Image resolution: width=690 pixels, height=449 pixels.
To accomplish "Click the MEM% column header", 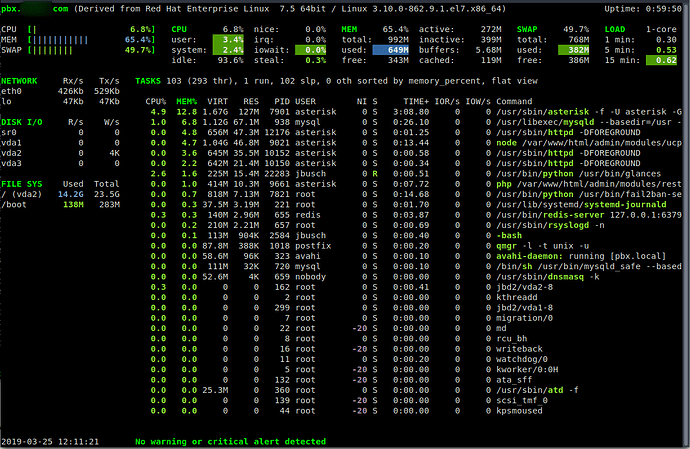I will point(187,102).
